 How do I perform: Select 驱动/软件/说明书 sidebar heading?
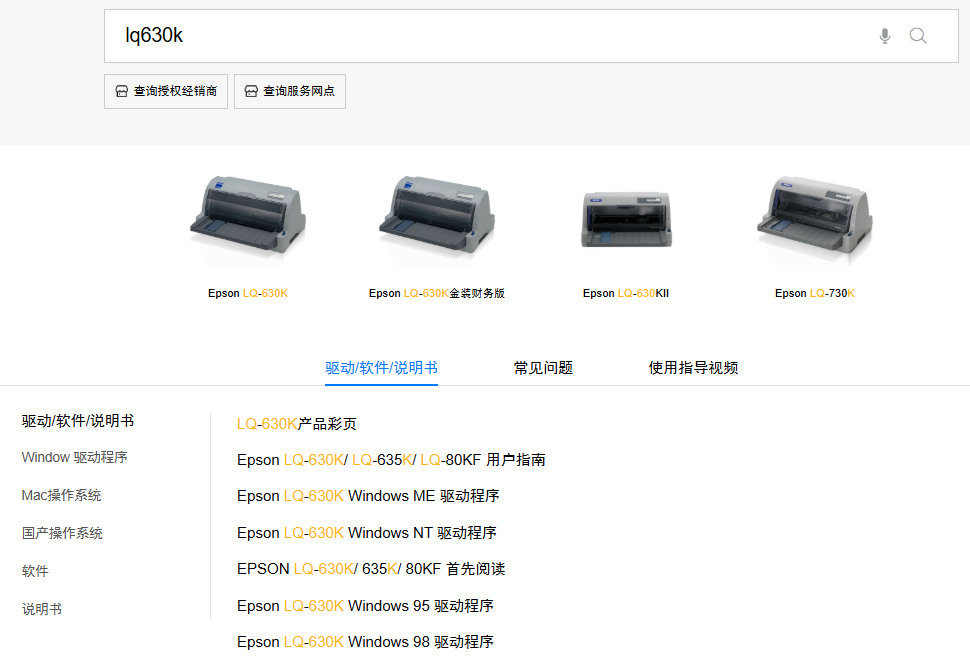click(78, 421)
